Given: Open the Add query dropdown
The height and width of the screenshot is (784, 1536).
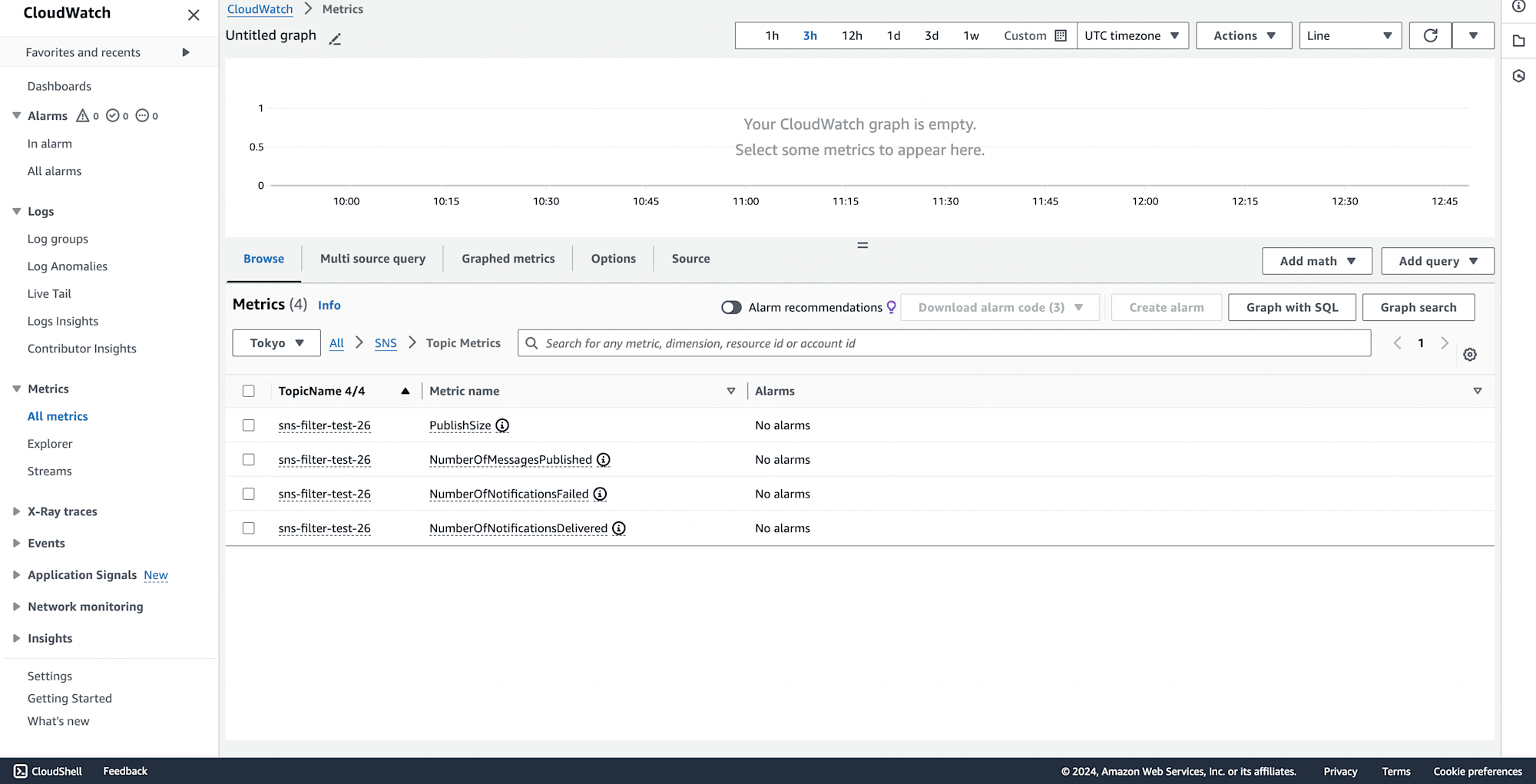Looking at the screenshot, I should click(x=1438, y=261).
